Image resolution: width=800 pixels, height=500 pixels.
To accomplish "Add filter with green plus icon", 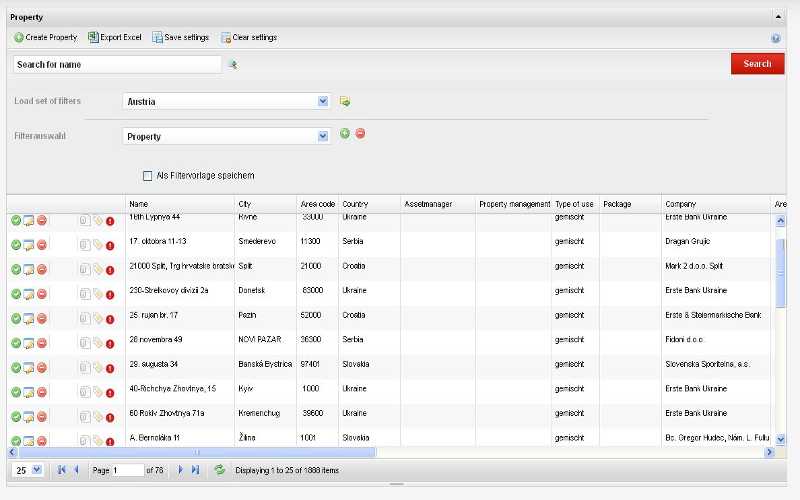I will click(345, 134).
